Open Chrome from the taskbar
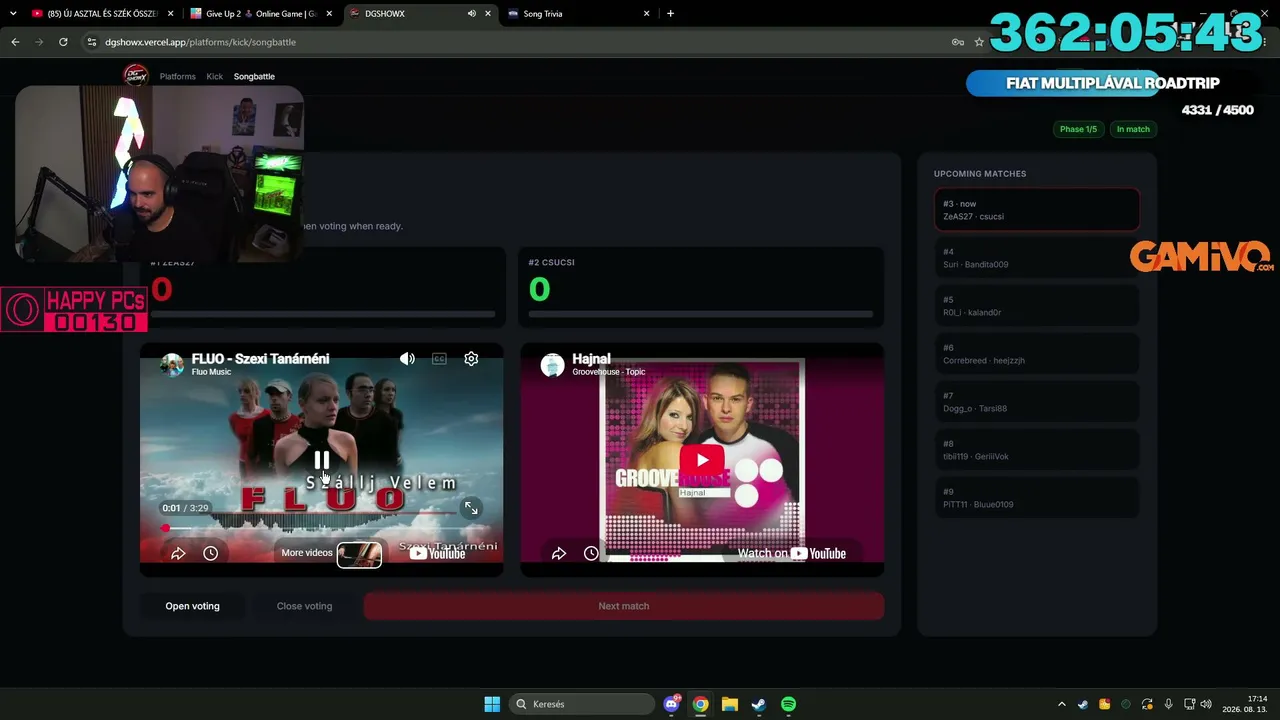1280x720 pixels. [701, 704]
